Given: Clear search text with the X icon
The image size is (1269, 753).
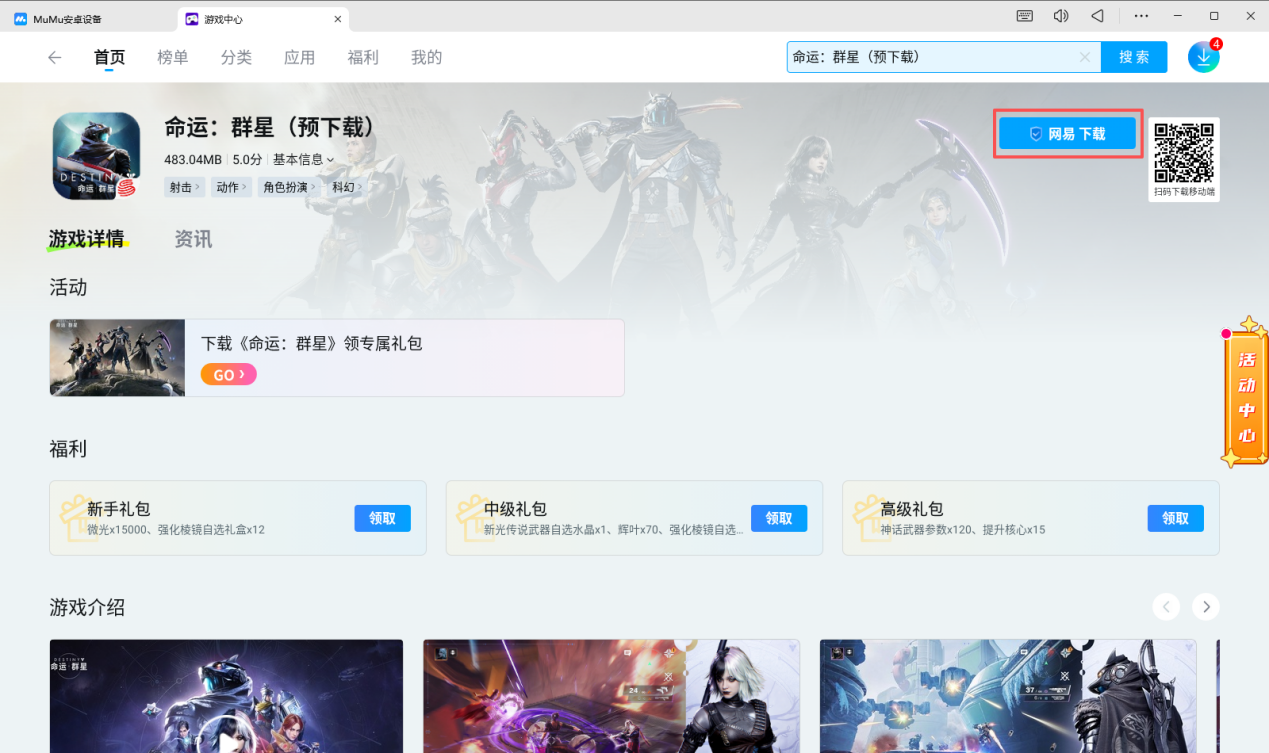Looking at the screenshot, I should (x=1085, y=58).
